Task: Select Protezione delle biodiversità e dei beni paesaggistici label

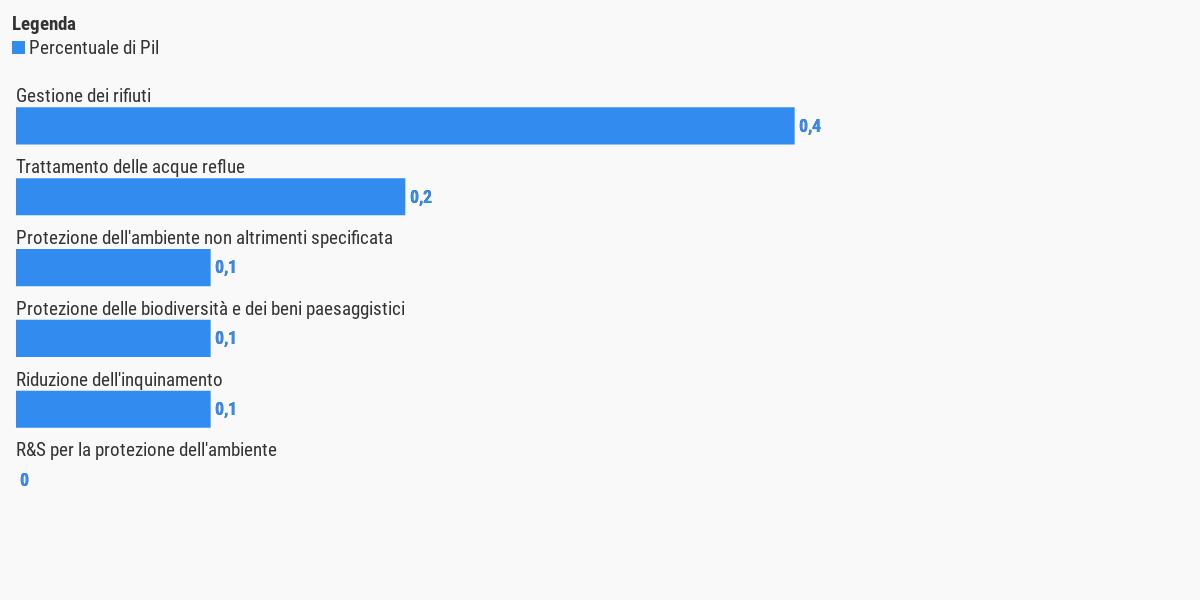Action: pos(210,309)
